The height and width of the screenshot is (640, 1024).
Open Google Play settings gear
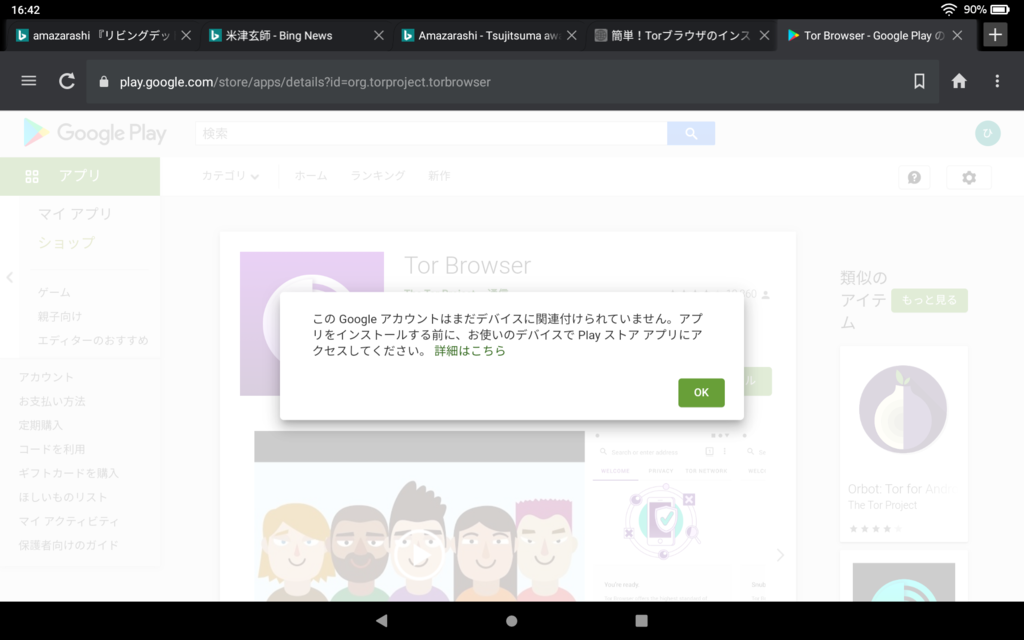click(969, 177)
